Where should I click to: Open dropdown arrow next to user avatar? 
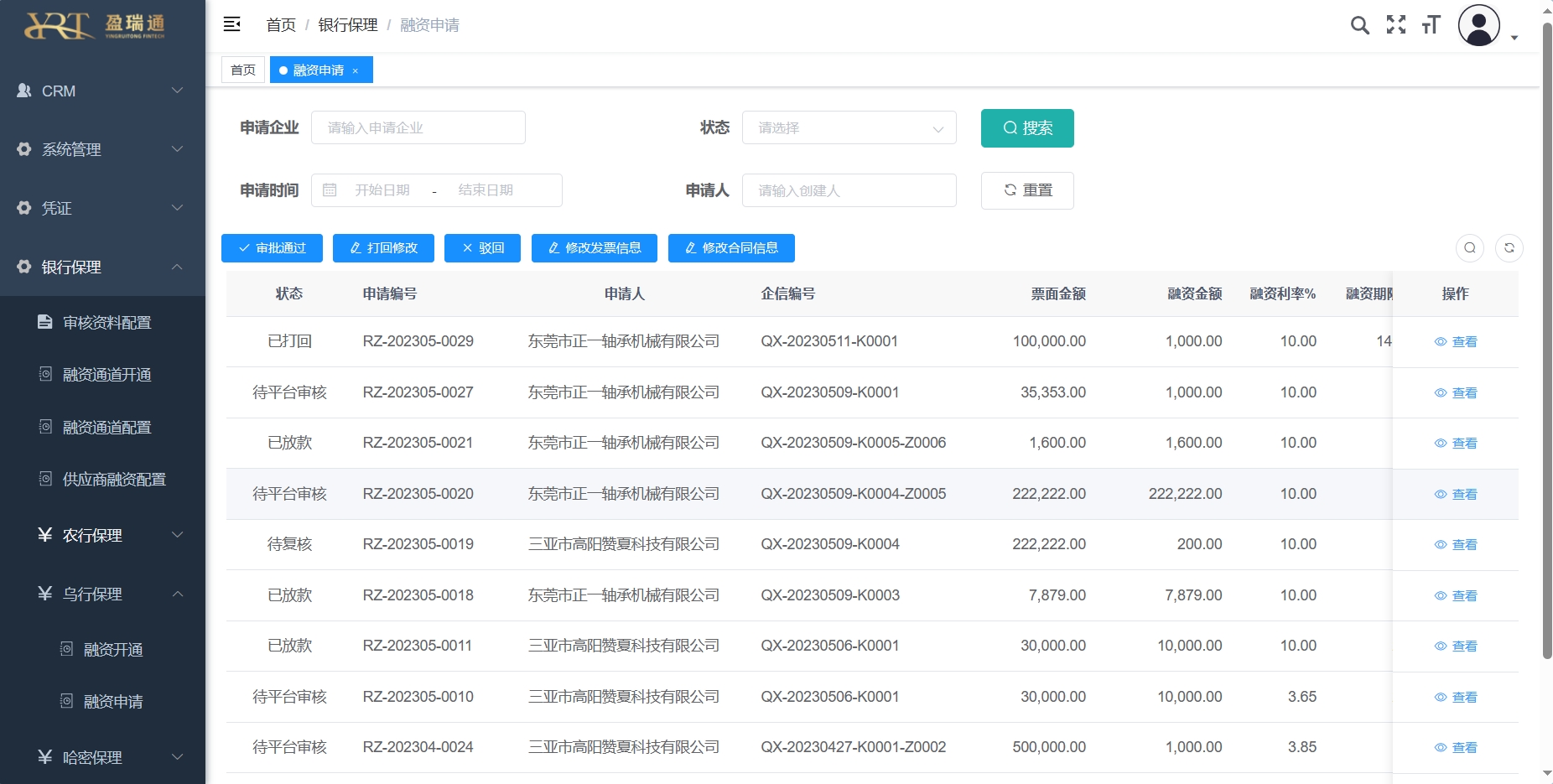1514,38
